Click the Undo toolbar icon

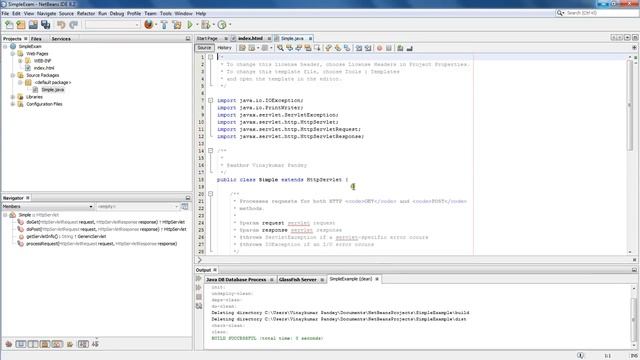click(61, 25)
